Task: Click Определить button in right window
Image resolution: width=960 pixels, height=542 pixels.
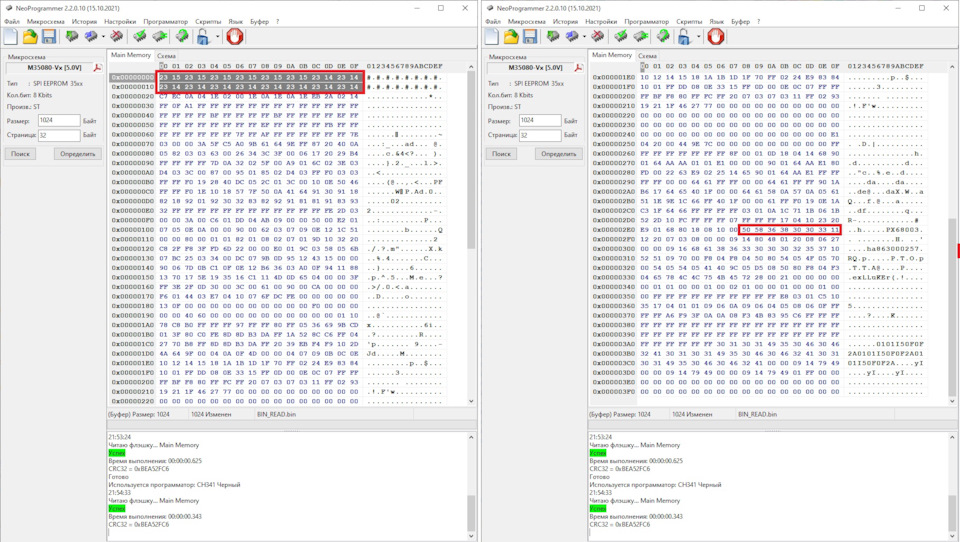Action: pos(559,154)
